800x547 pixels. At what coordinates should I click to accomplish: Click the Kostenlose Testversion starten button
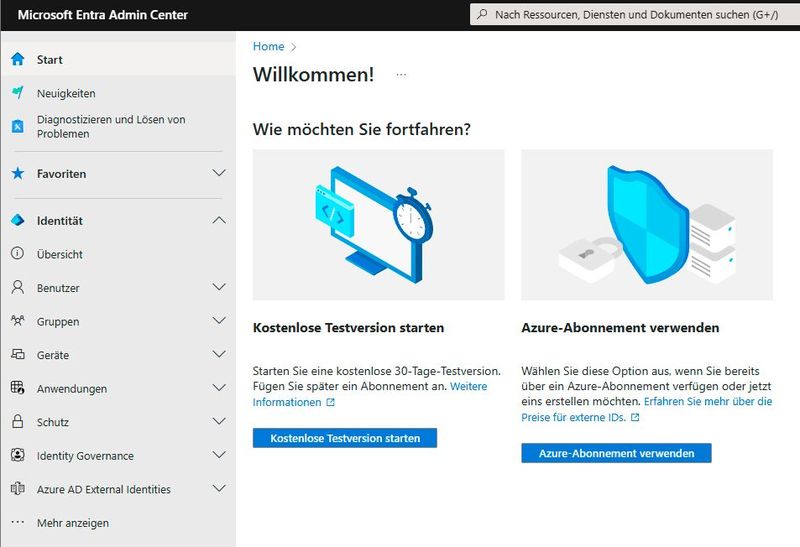pos(345,438)
